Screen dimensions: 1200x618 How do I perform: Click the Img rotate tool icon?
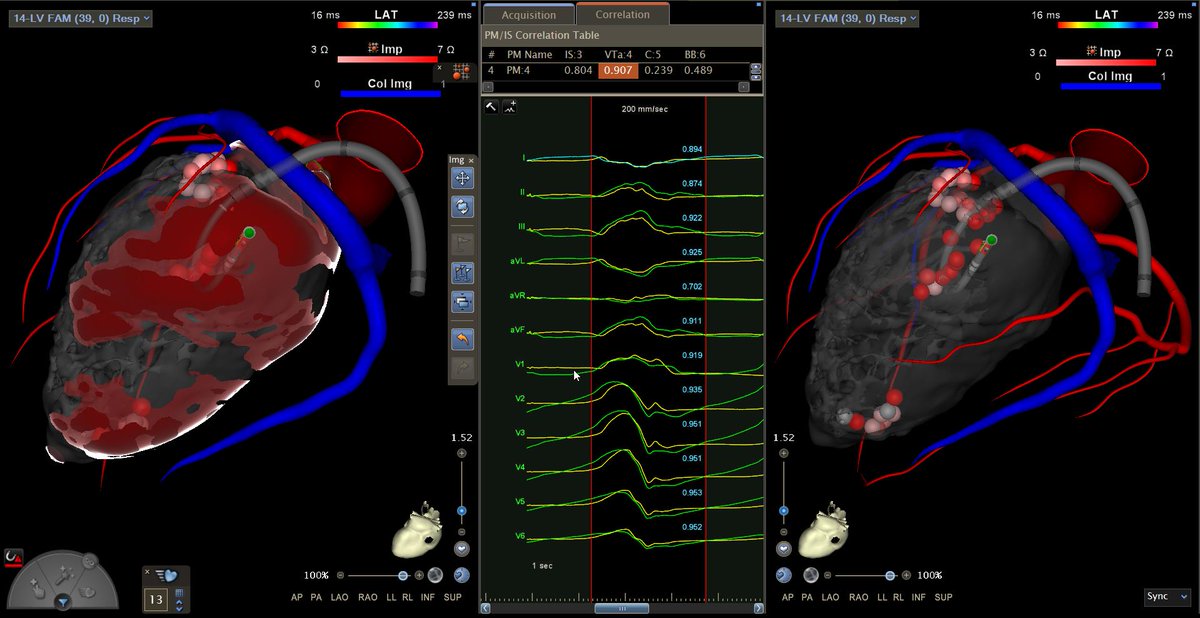tap(463, 207)
